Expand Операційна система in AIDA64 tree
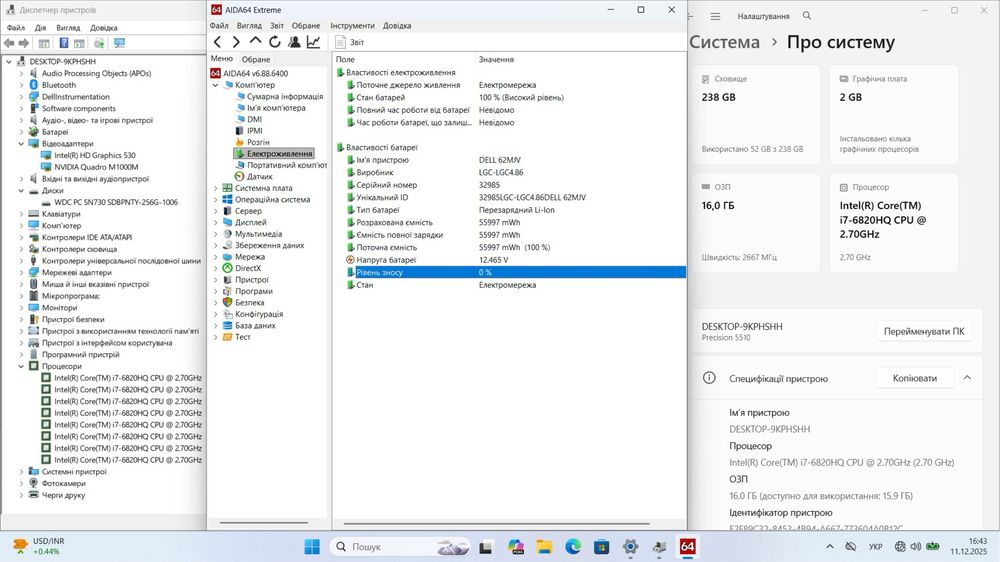 pyautogui.click(x=216, y=200)
